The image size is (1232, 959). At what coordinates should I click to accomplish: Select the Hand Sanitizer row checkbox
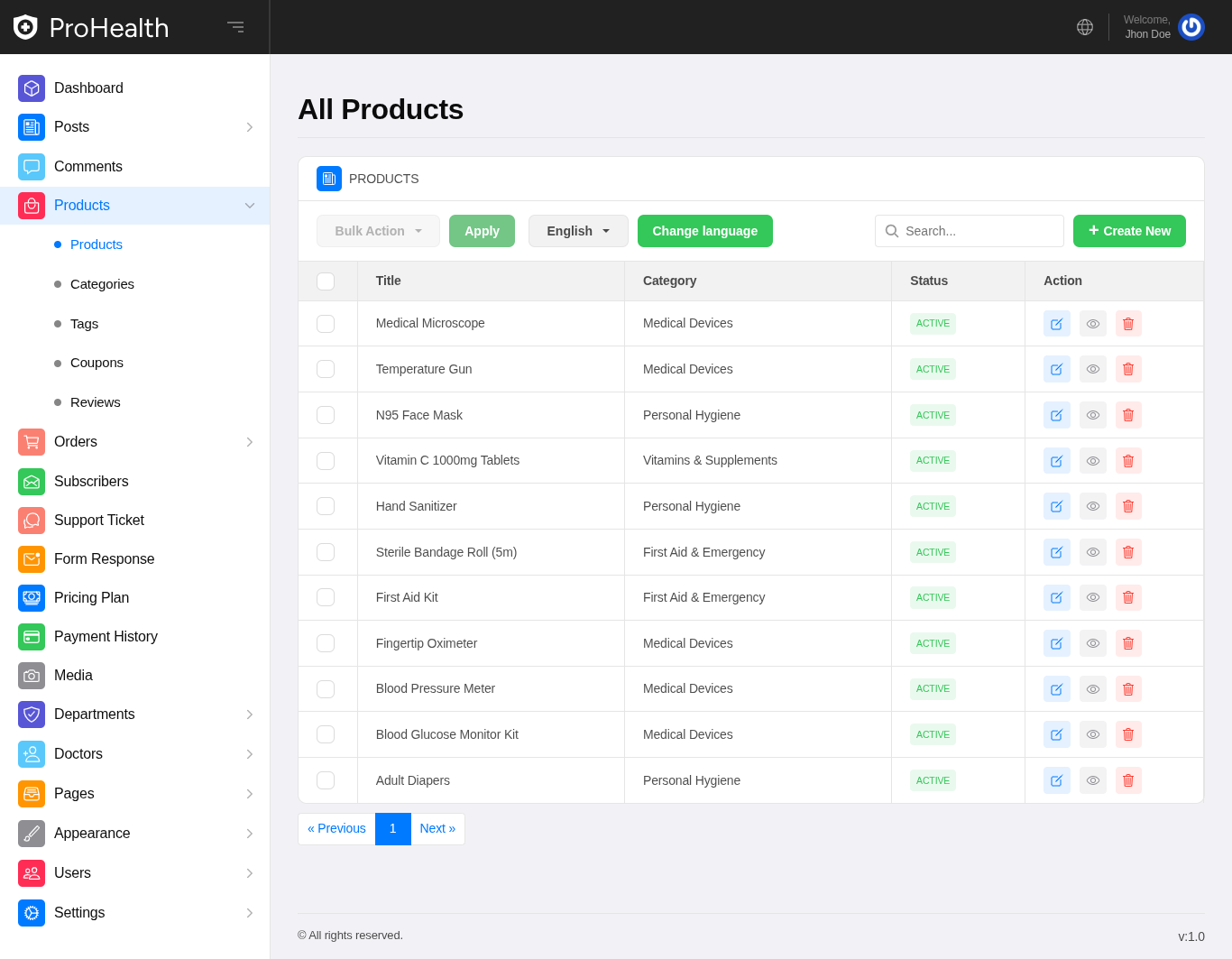[326, 506]
